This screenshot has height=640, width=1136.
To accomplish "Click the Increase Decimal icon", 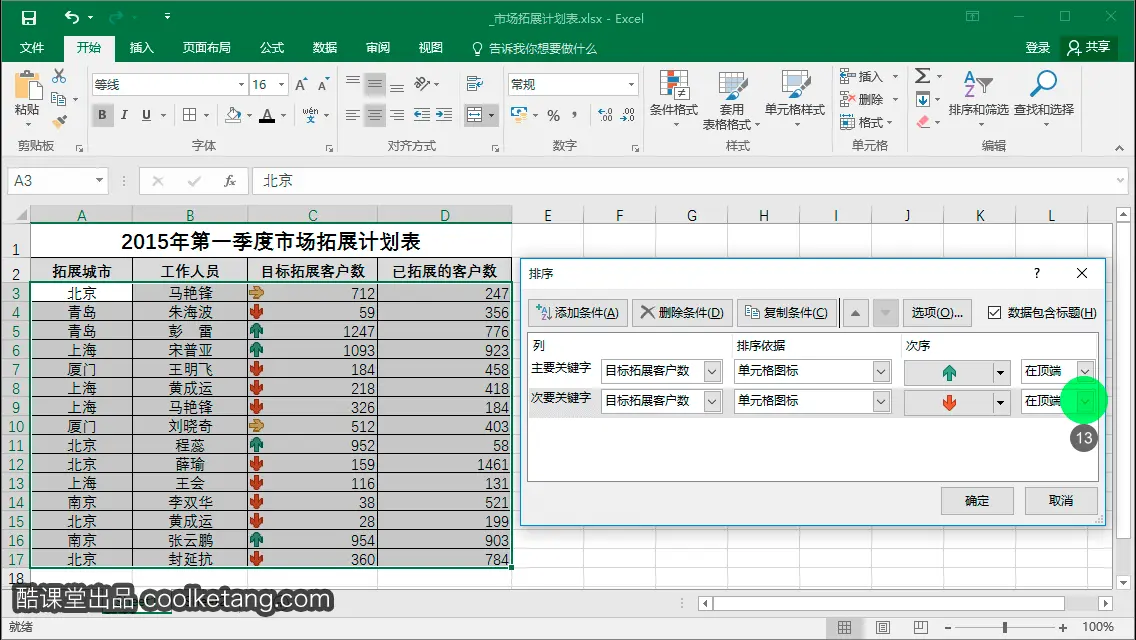I will [605, 115].
